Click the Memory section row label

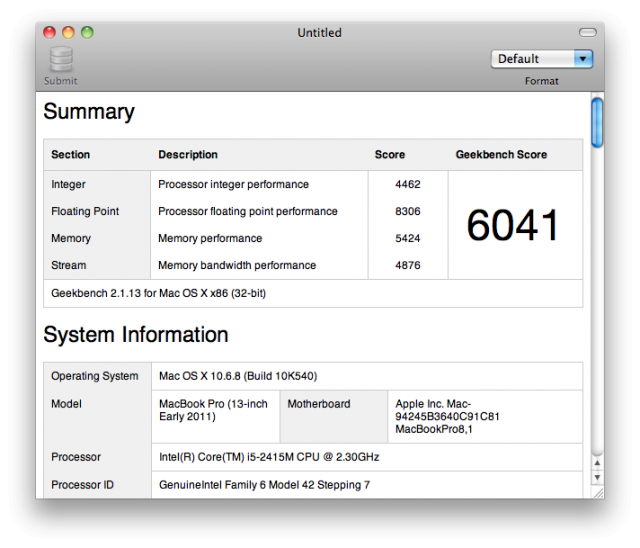click(71, 238)
